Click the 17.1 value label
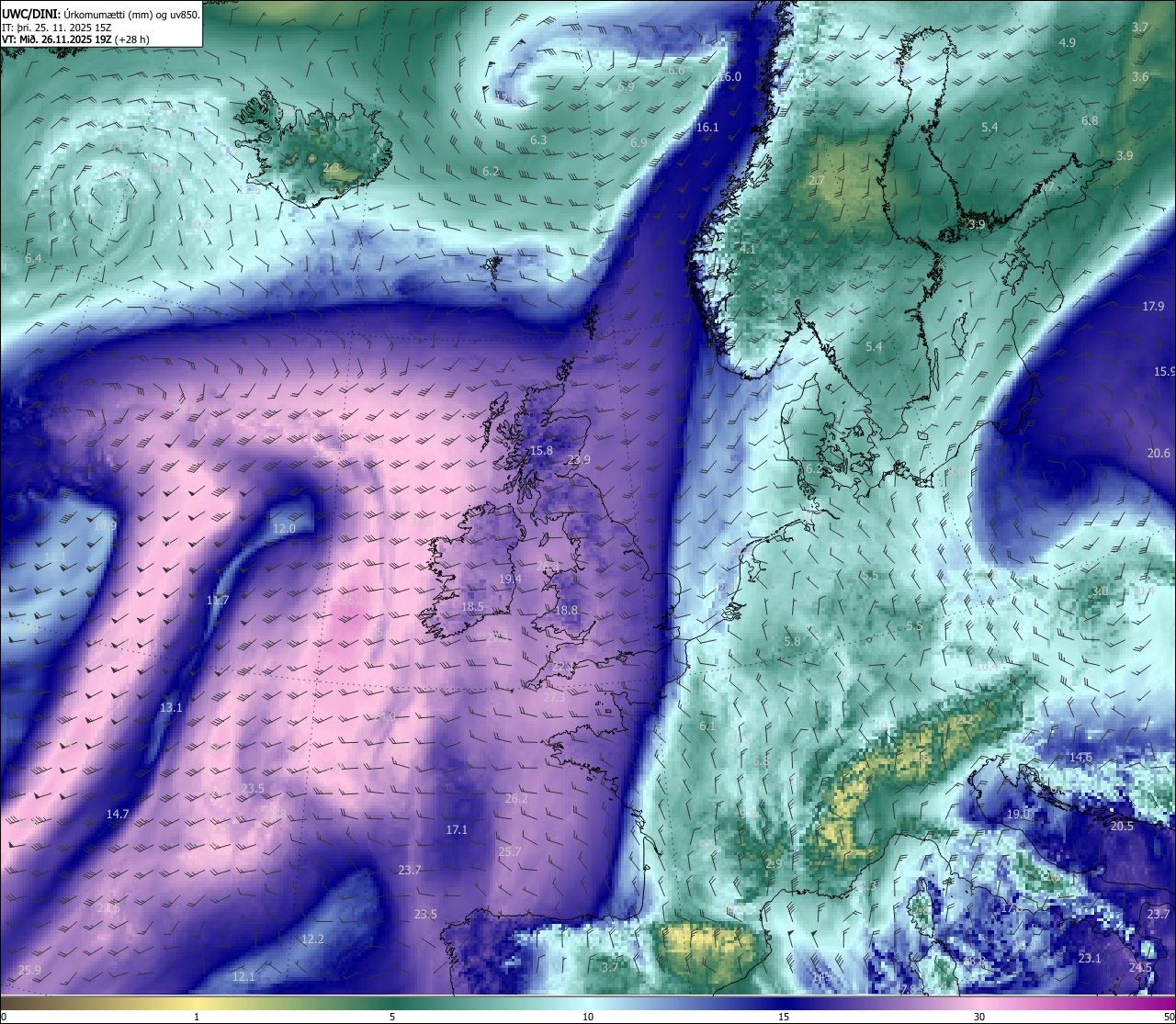Viewport: 1176px width, 1024px height. pyautogui.click(x=457, y=830)
